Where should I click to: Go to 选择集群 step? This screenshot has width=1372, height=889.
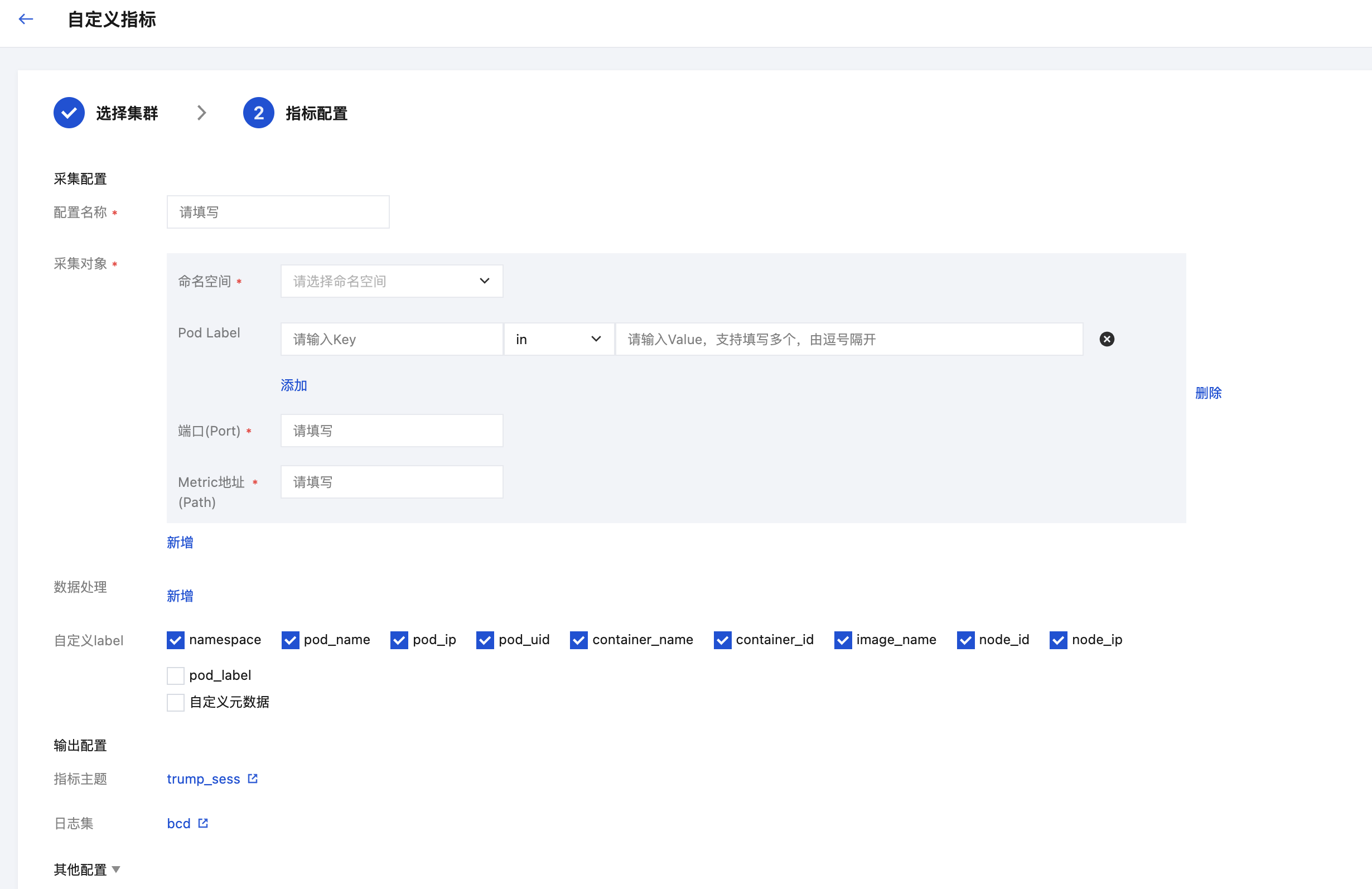pyautogui.click(x=127, y=113)
